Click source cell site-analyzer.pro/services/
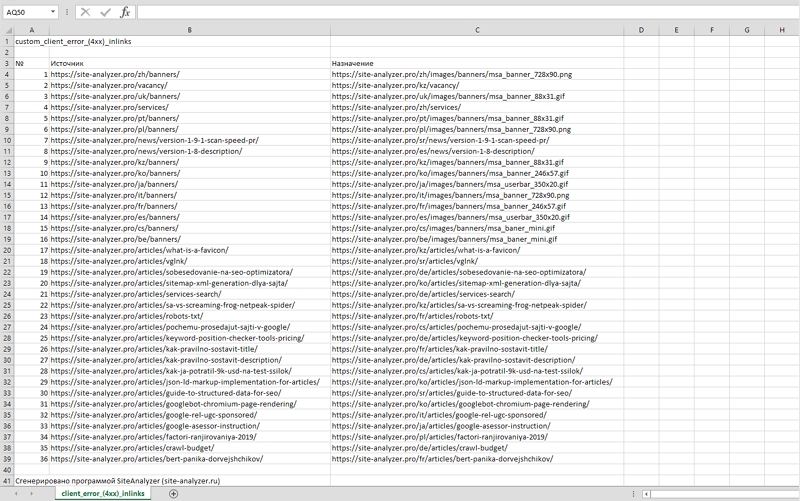This screenshot has height=501, width=800. coord(189,107)
